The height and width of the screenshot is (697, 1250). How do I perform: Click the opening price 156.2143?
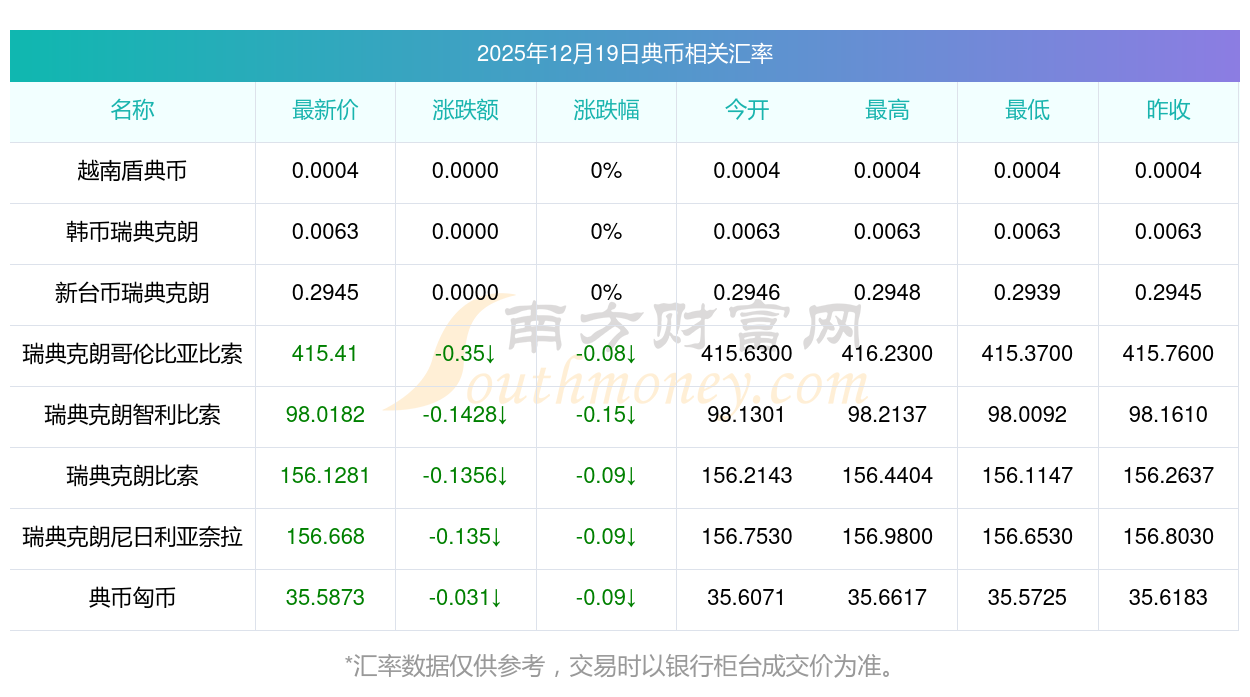[747, 476]
